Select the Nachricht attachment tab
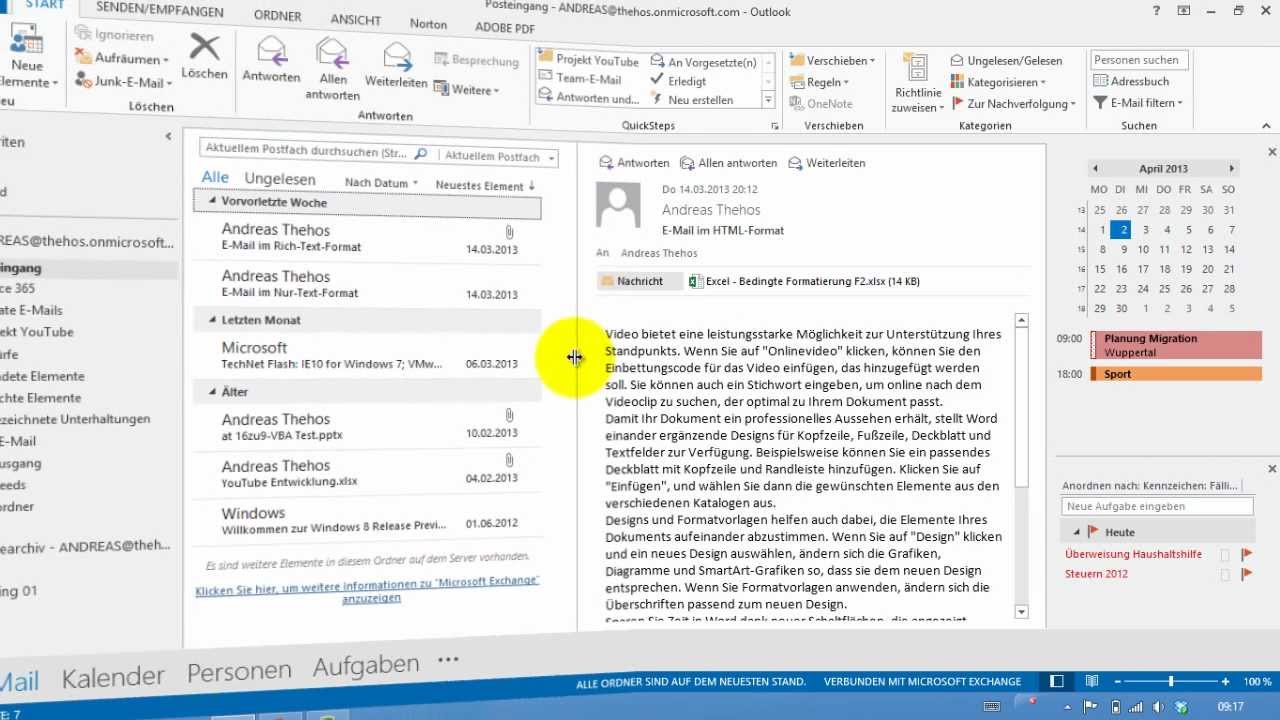 [x=640, y=282]
